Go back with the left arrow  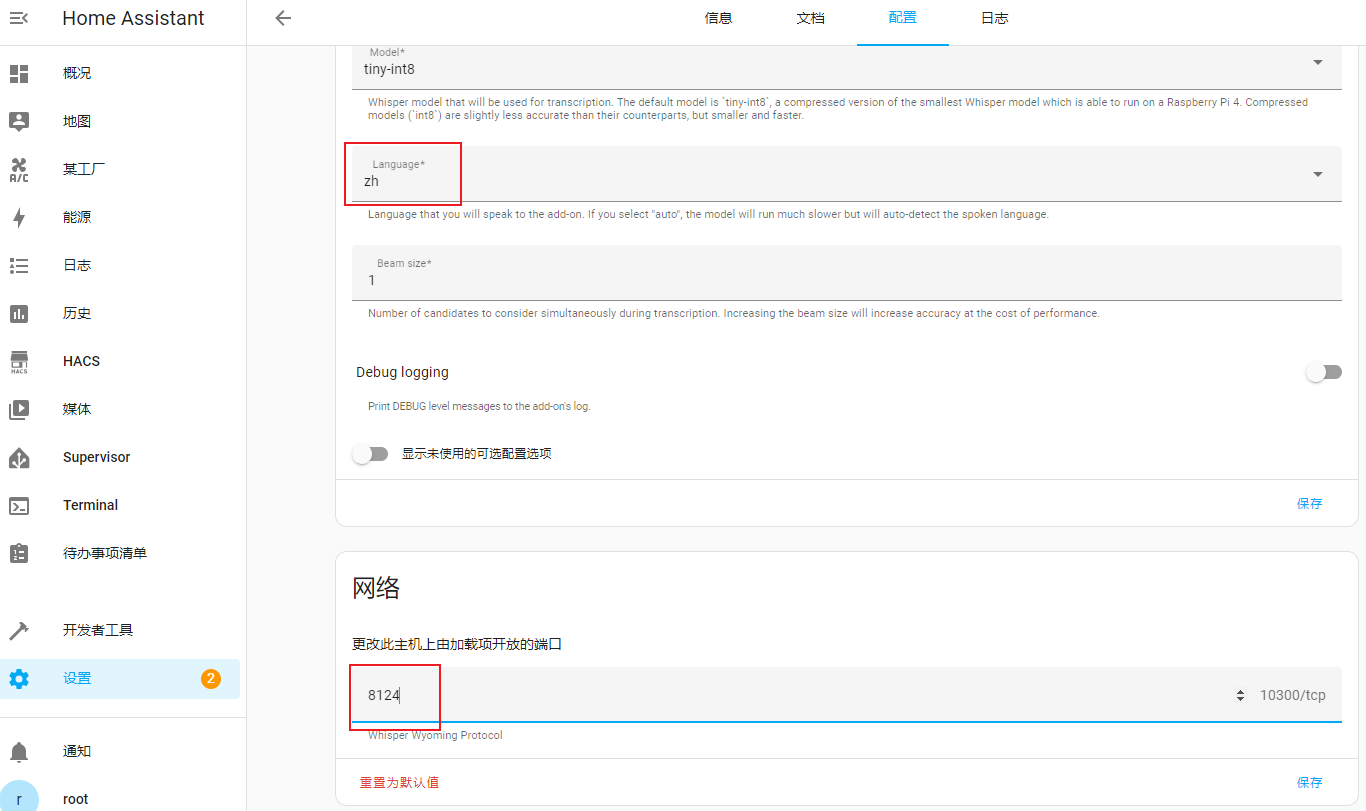[283, 18]
